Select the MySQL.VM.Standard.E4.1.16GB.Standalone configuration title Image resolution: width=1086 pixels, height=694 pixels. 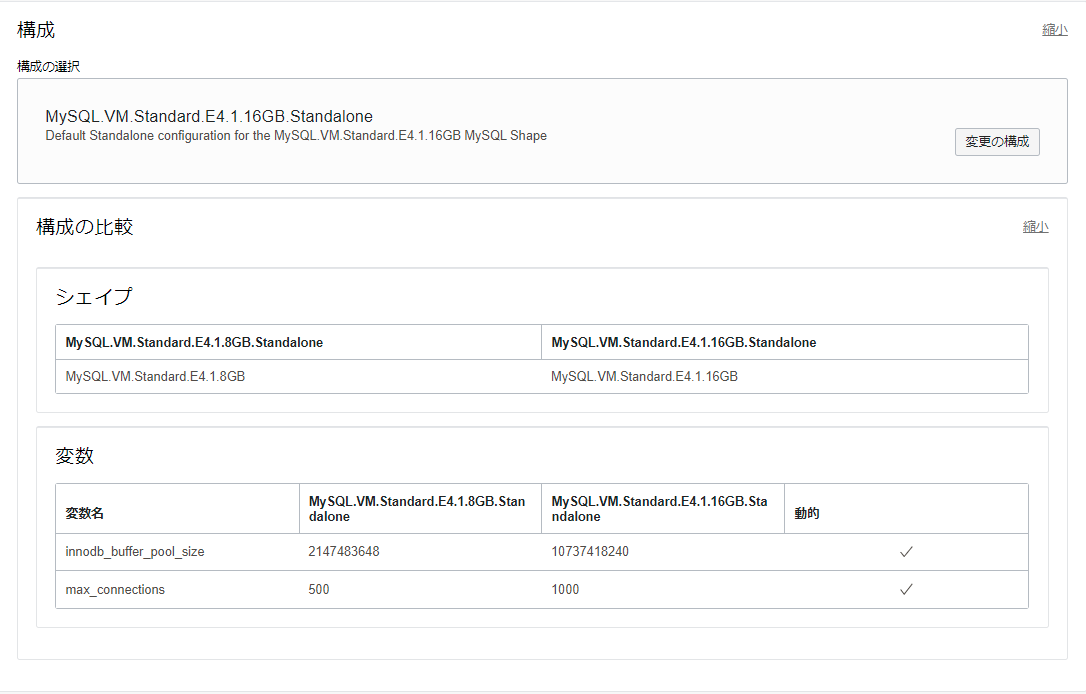click(x=209, y=116)
